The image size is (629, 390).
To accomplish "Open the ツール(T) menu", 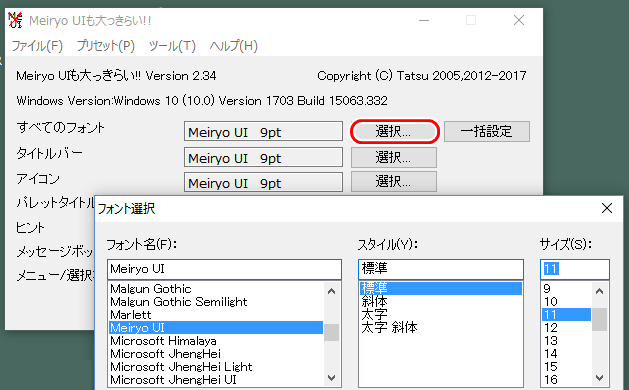I will (x=172, y=46).
